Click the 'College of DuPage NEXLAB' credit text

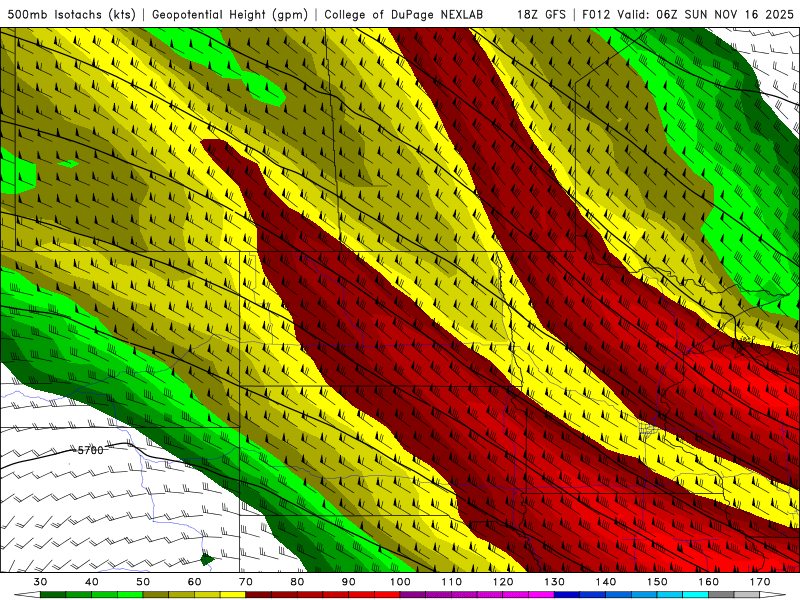[404, 14]
